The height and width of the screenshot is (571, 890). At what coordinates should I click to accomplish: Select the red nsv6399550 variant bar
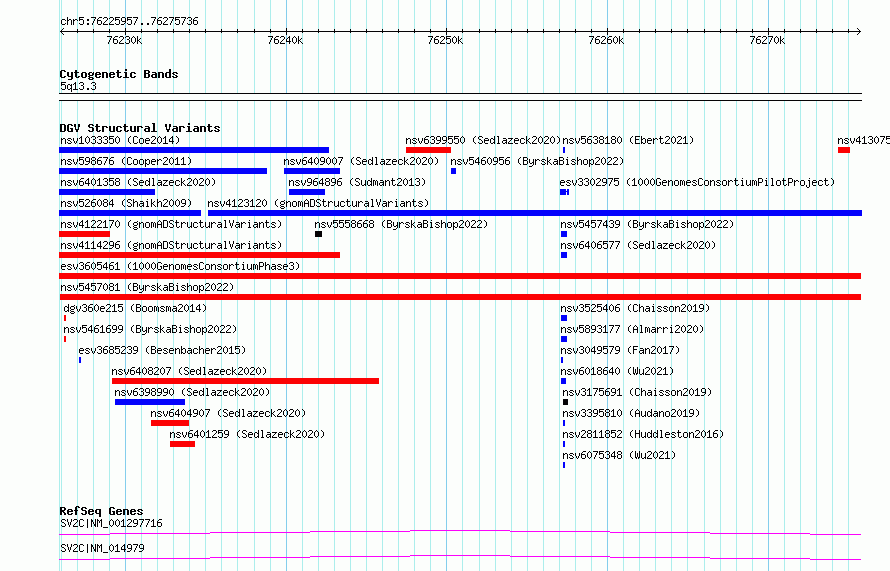tap(429, 150)
